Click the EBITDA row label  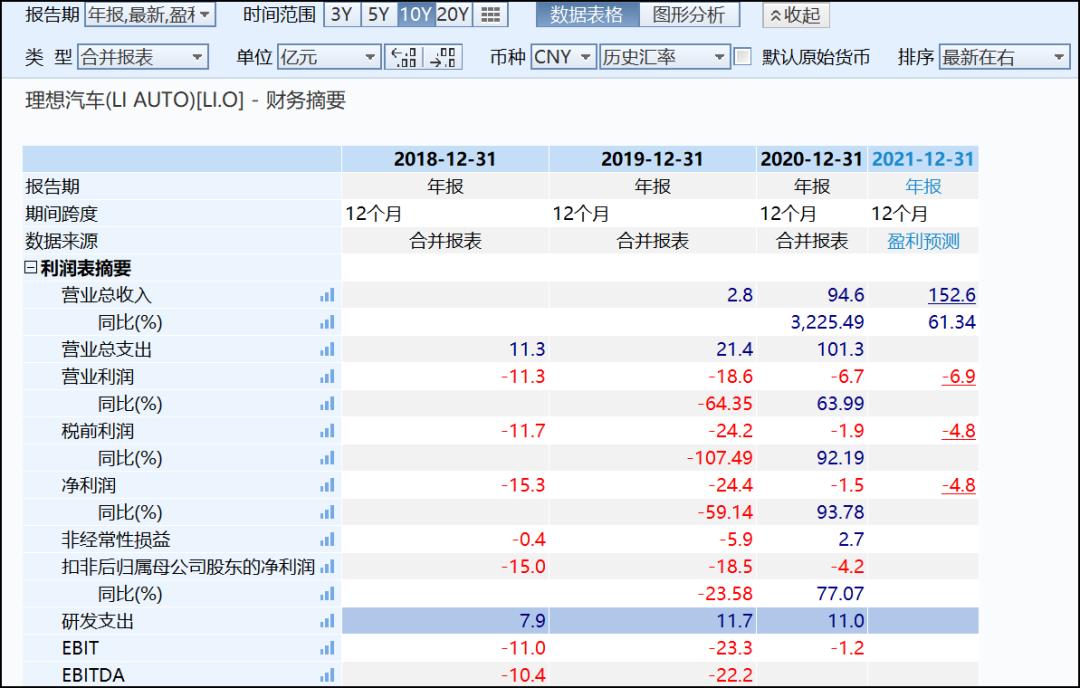(93, 676)
